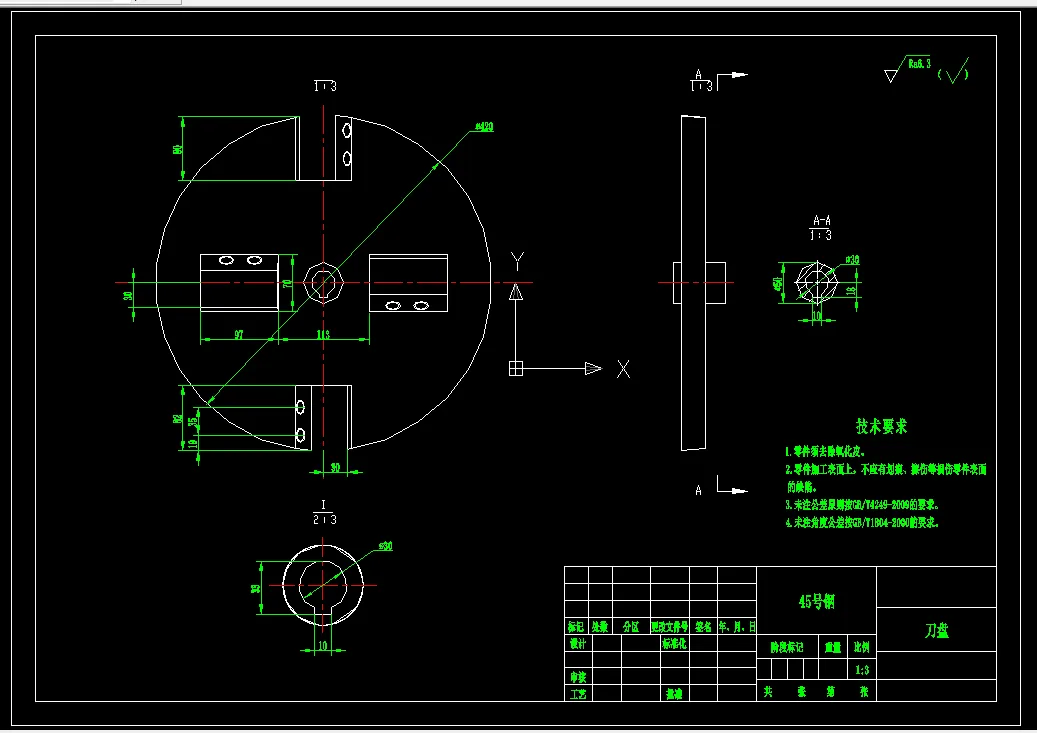This screenshot has height=733, width=1037.
Task: Select the 80 vertical dimension at top left
Action: [x=177, y=150]
